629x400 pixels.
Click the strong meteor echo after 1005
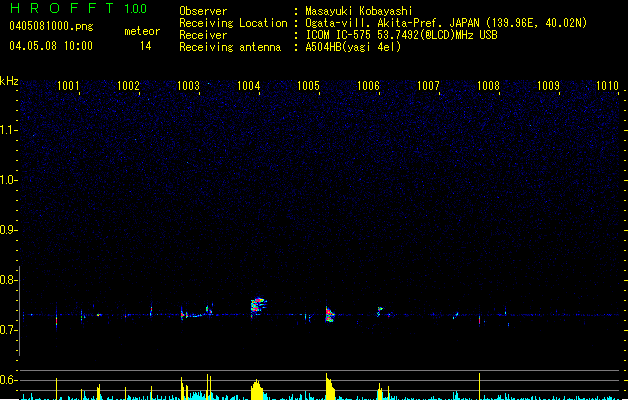[330, 315]
